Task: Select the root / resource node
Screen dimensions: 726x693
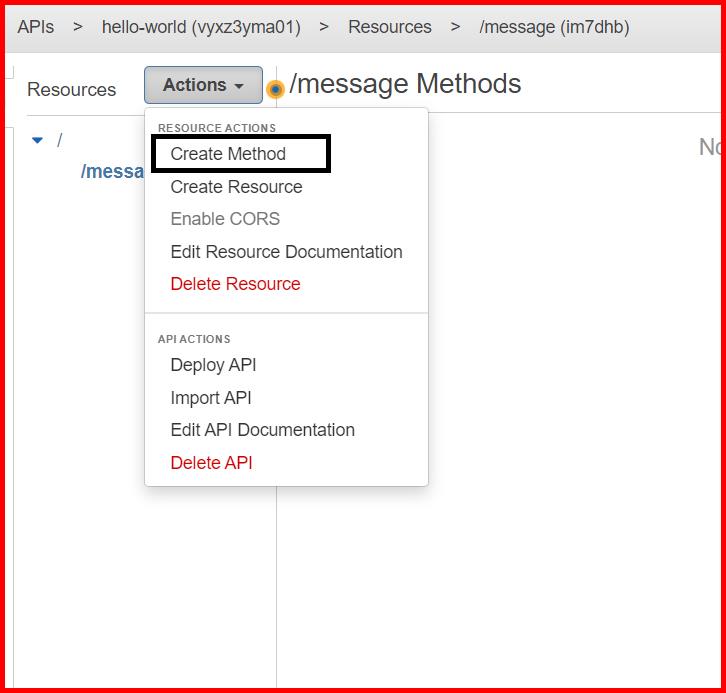Action: 59,140
